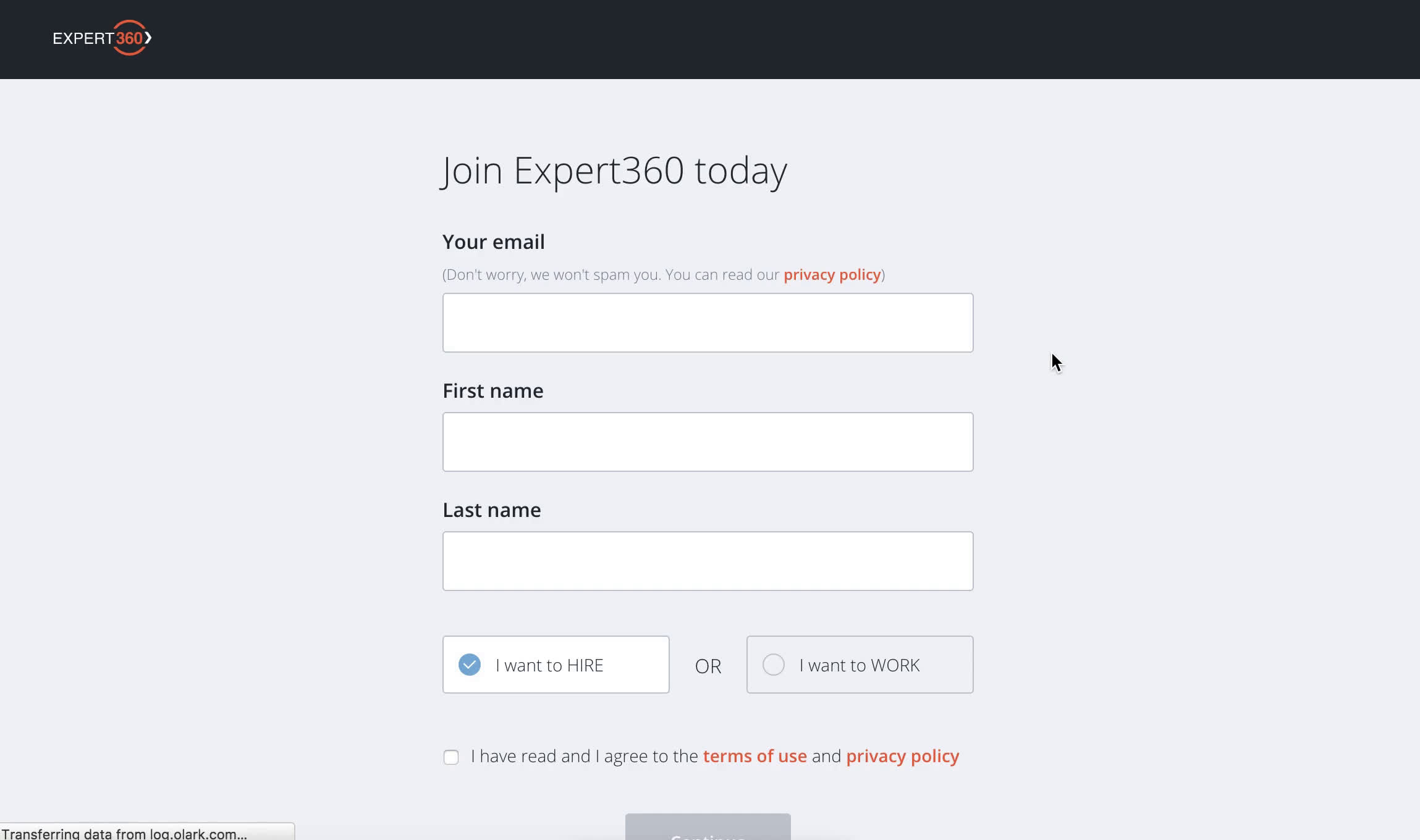Tick the agree to terms checkbox
This screenshot has height=840, width=1420.
tap(451, 757)
